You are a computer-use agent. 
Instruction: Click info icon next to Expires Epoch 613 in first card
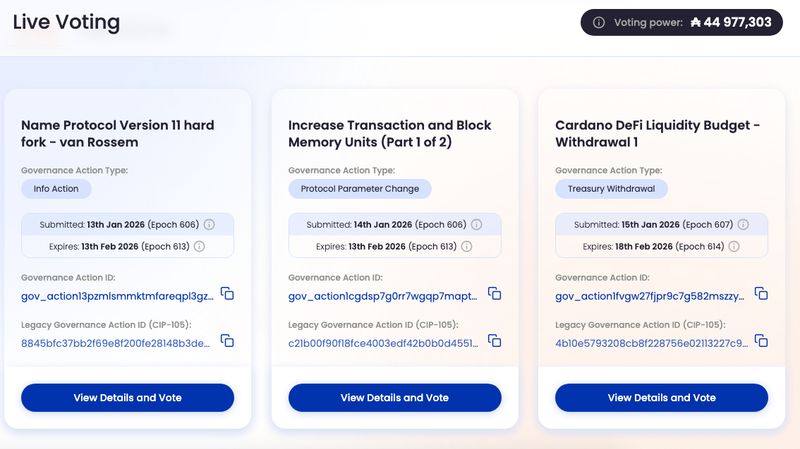tap(199, 246)
